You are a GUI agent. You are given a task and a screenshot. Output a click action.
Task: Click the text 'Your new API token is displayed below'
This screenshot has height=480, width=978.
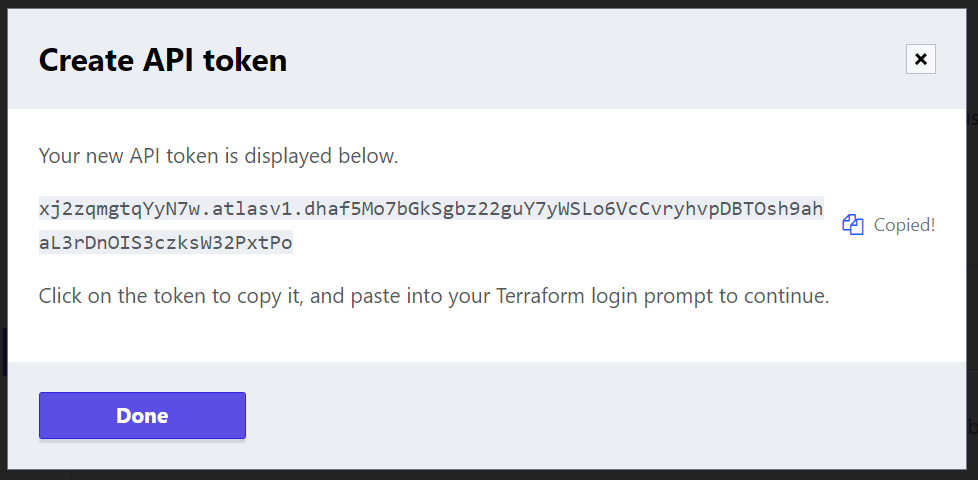pyautogui.click(x=218, y=155)
